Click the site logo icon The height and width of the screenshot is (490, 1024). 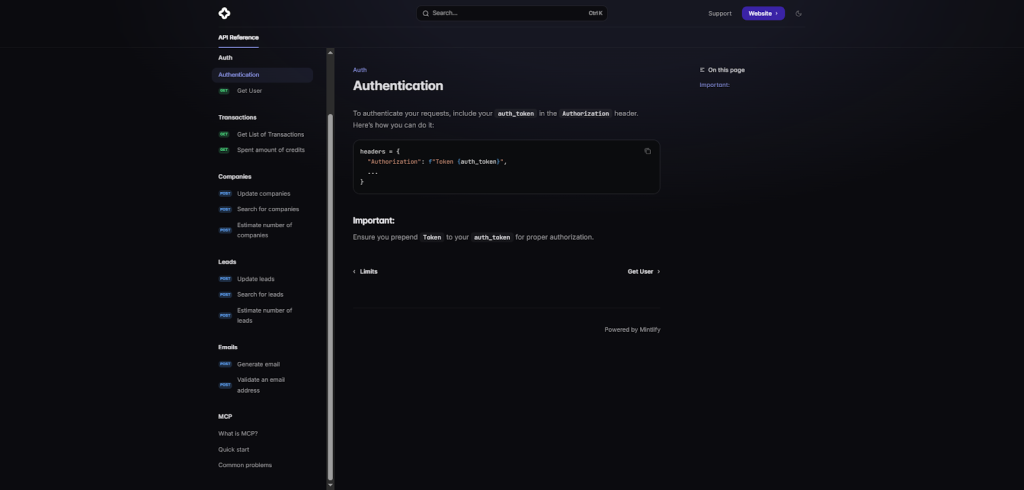click(224, 13)
